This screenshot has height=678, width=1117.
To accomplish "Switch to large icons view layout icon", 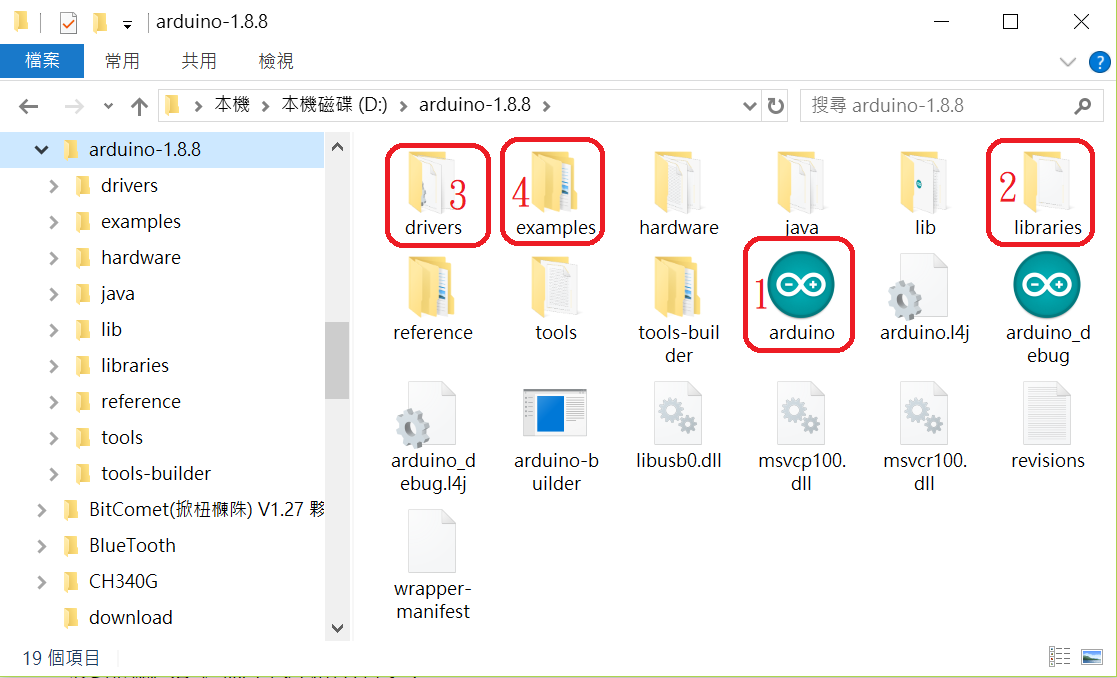I will coord(1091,656).
